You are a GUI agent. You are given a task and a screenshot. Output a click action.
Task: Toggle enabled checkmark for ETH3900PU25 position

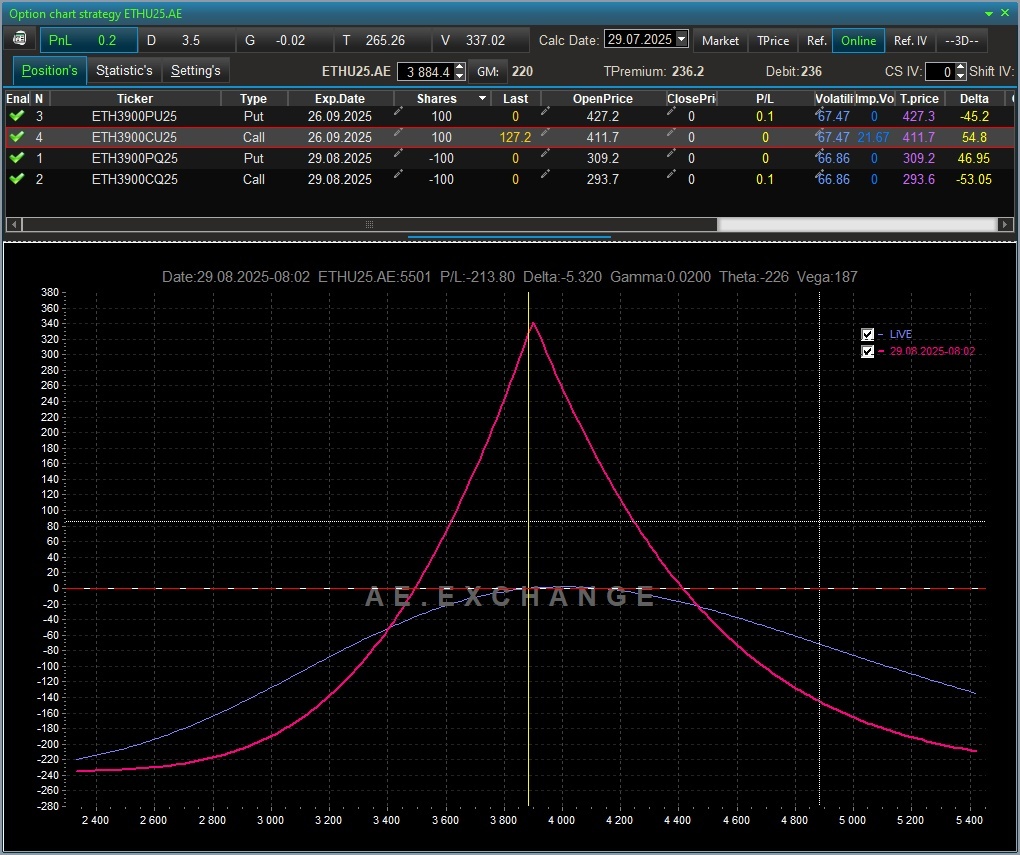tap(17, 116)
